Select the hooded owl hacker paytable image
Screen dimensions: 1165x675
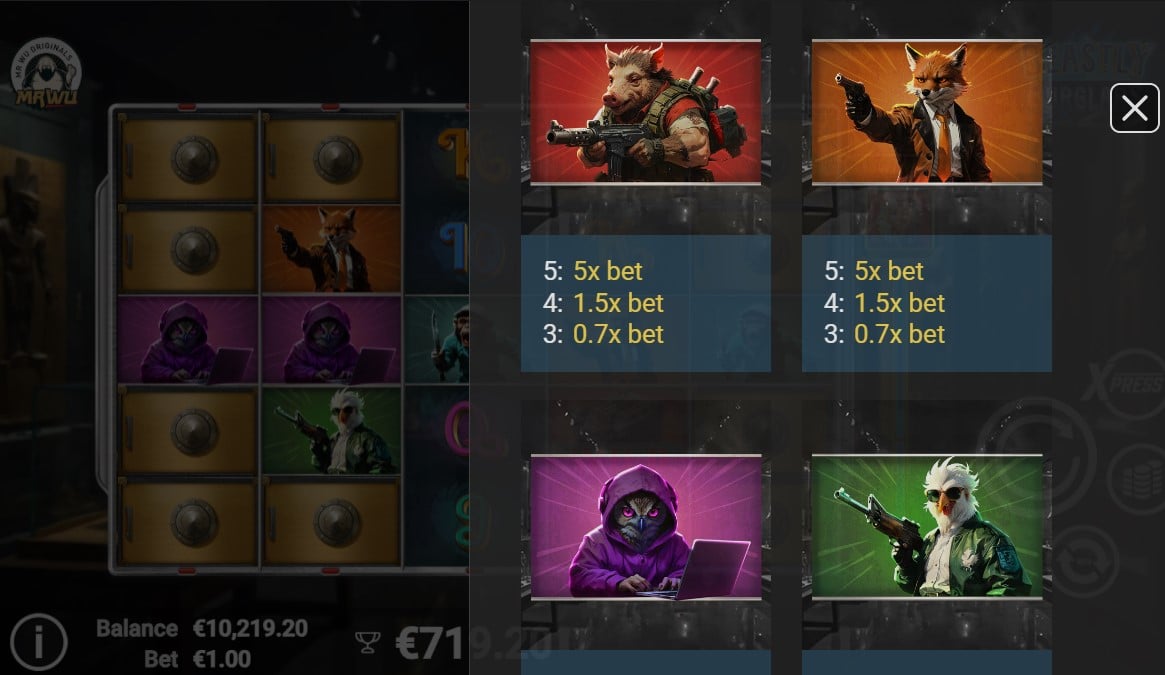click(x=646, y=526)
